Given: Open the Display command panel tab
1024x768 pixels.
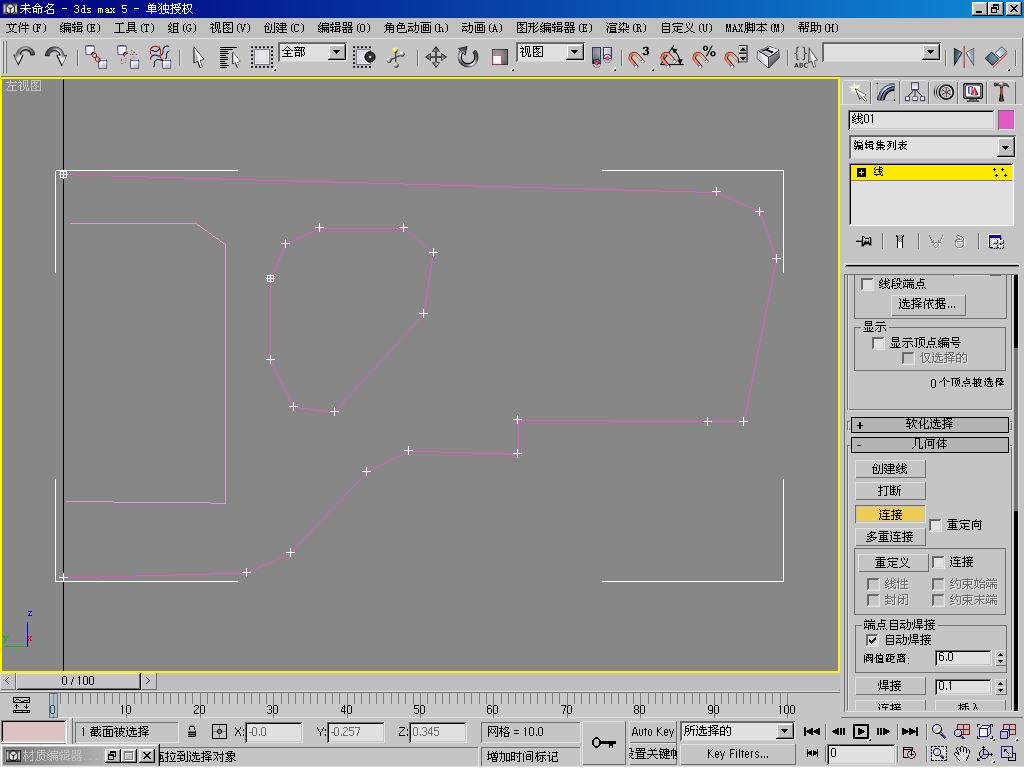Looking at the screenshot, I should coord(972,93).
